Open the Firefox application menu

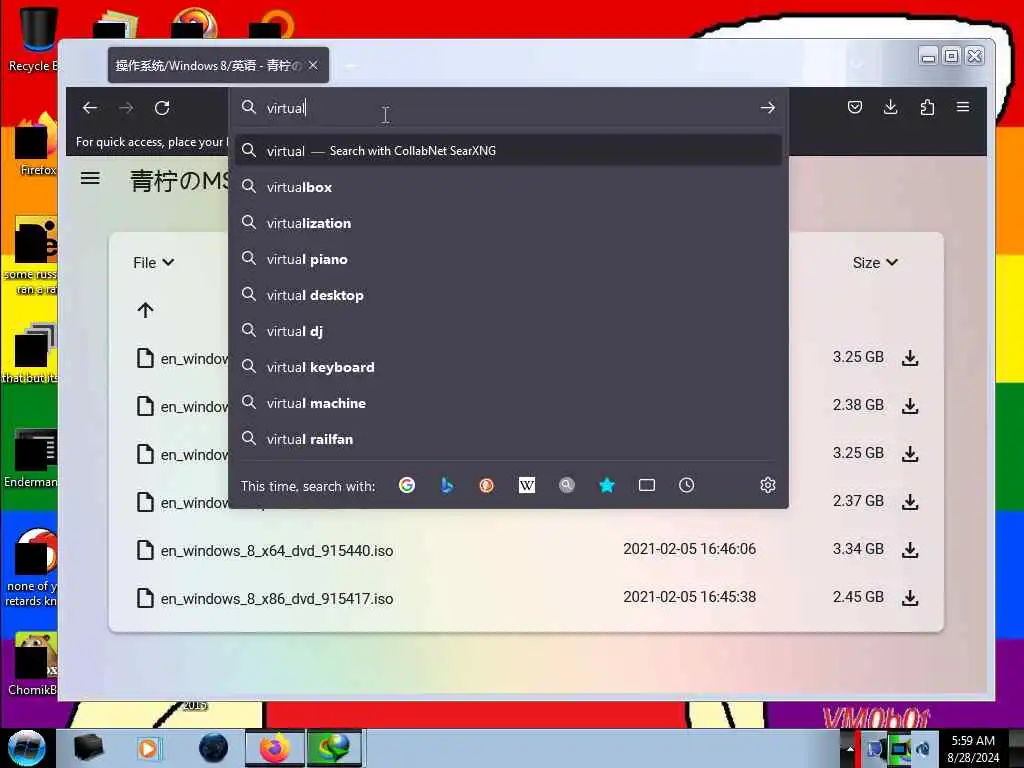coord(963,107)
